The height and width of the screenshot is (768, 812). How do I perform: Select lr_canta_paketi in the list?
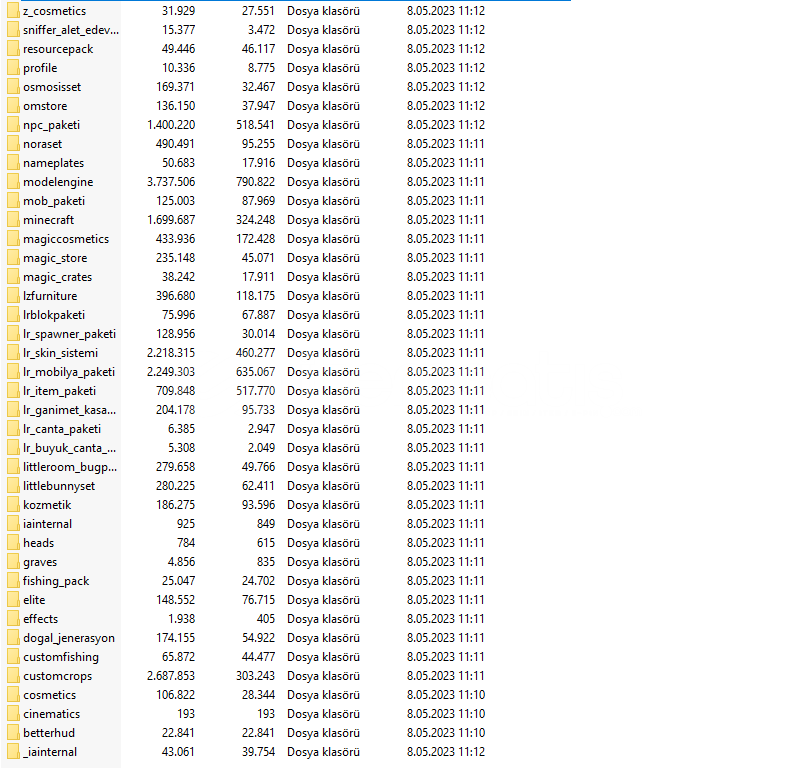coord(62,429)
